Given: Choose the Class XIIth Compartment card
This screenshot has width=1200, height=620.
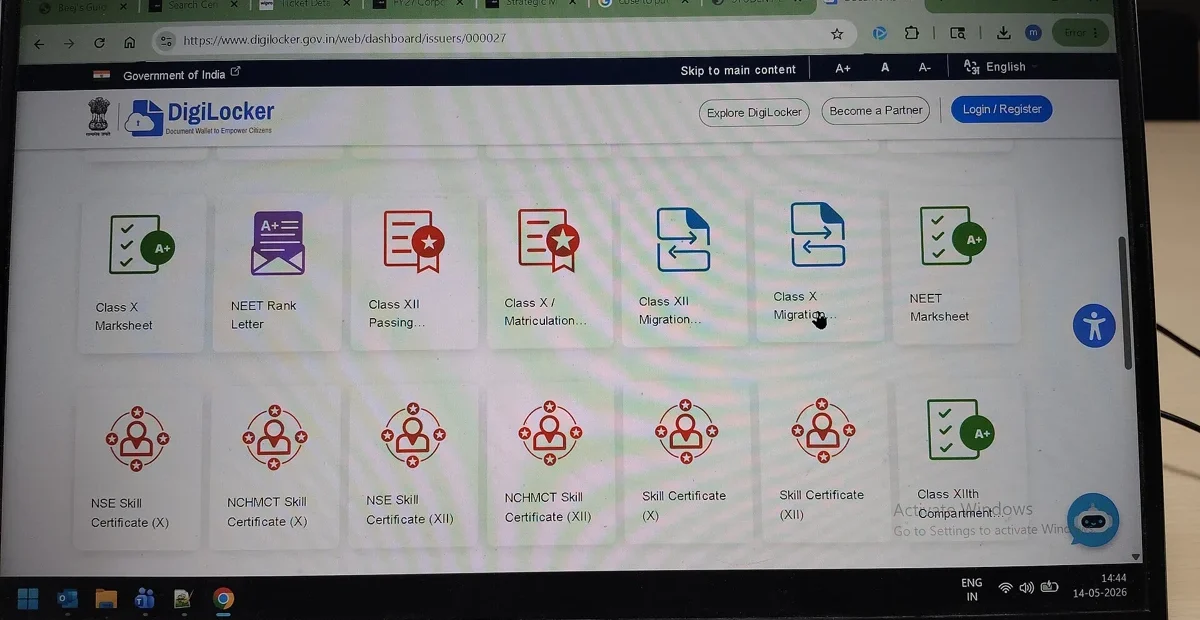Looking at the screenshot, I should coord(961,462).
